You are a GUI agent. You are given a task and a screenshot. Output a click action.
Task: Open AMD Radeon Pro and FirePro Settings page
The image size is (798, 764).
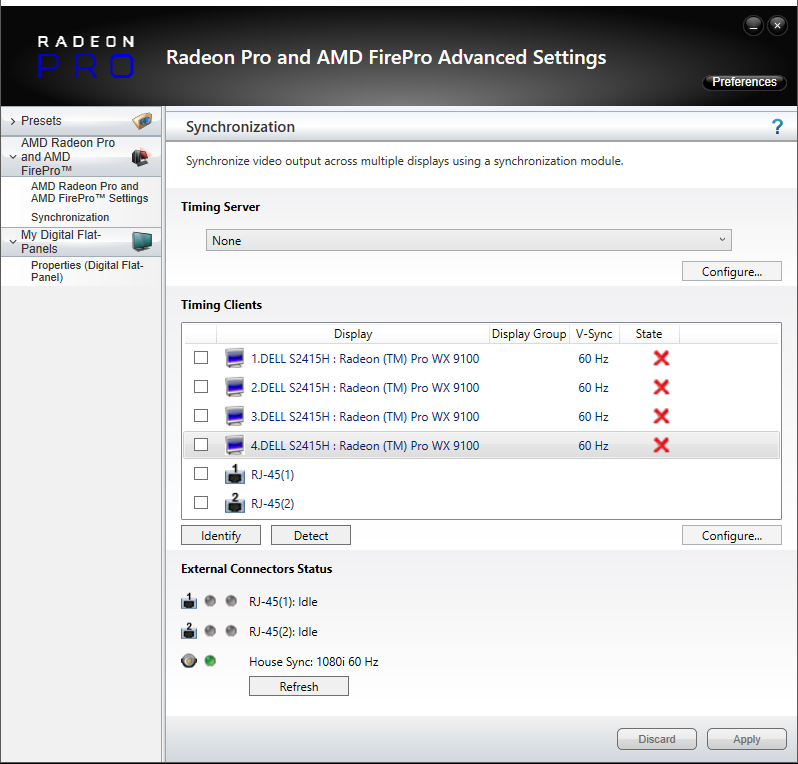pos(89,192)
